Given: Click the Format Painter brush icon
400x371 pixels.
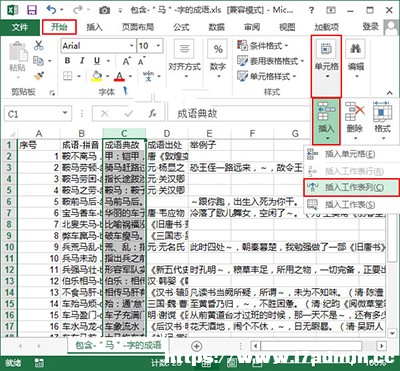Looking at the screenshot, I should coord(39,76).
